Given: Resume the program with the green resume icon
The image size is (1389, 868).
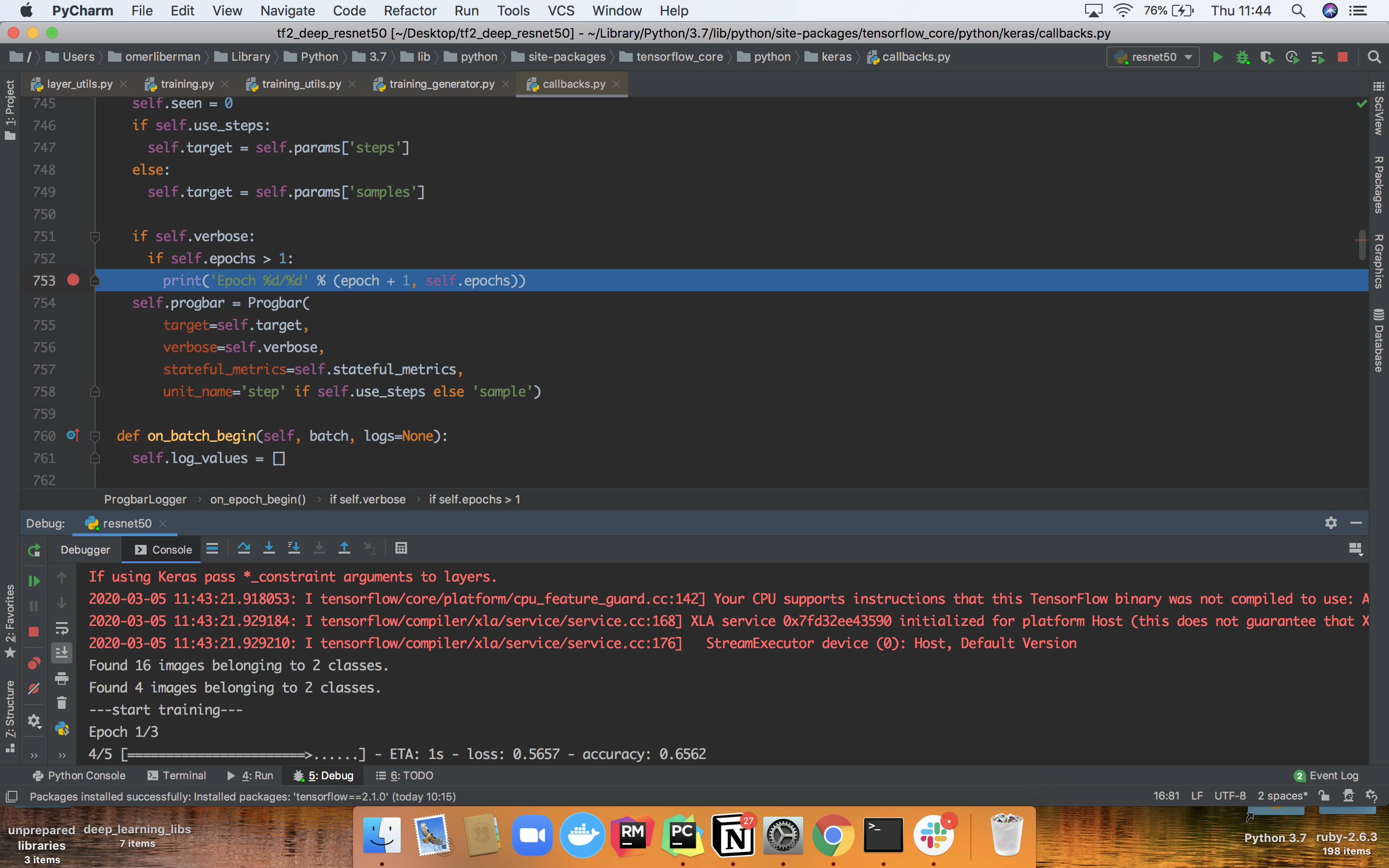Looking at the screenshot, I should (x=34, y=581).
